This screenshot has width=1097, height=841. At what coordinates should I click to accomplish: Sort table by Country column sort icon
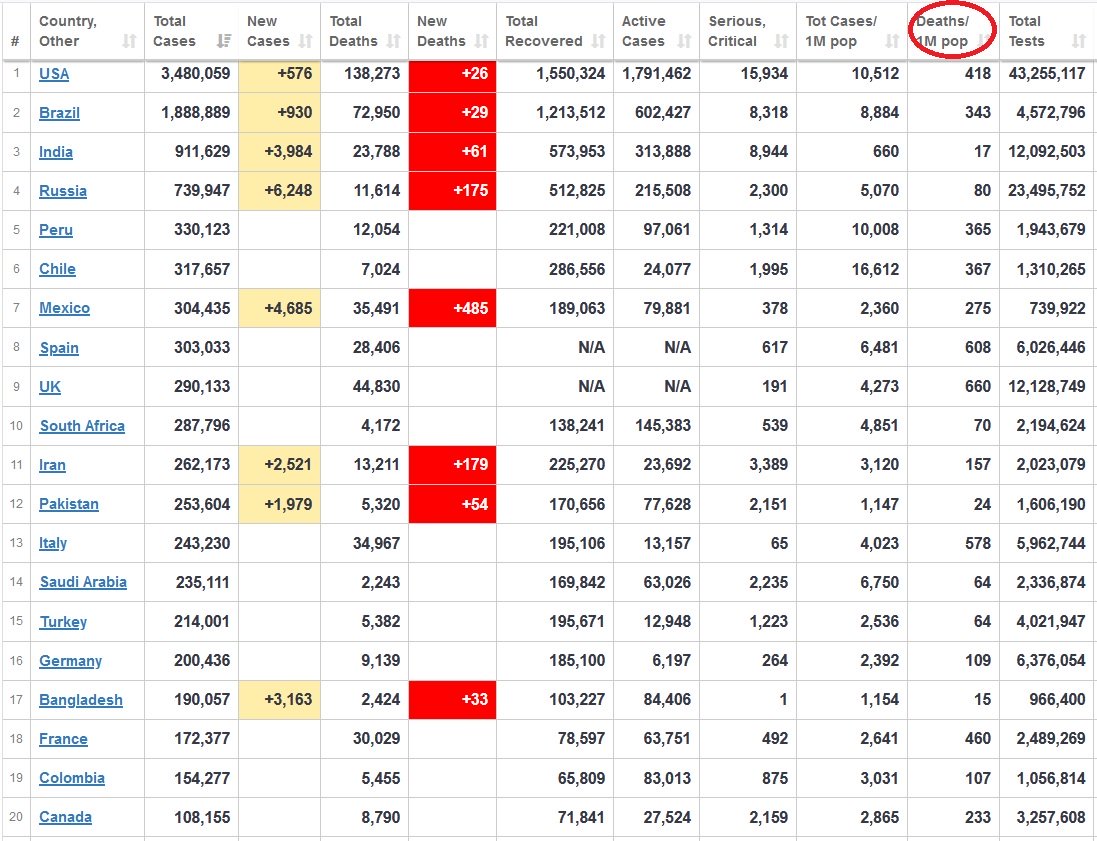click(x=129, y=41)
